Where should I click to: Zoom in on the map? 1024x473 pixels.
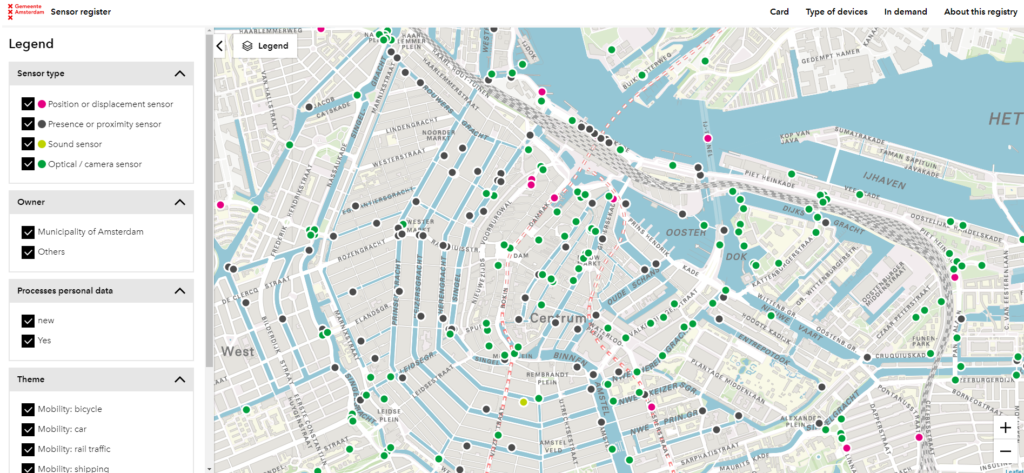[1004, 428]
